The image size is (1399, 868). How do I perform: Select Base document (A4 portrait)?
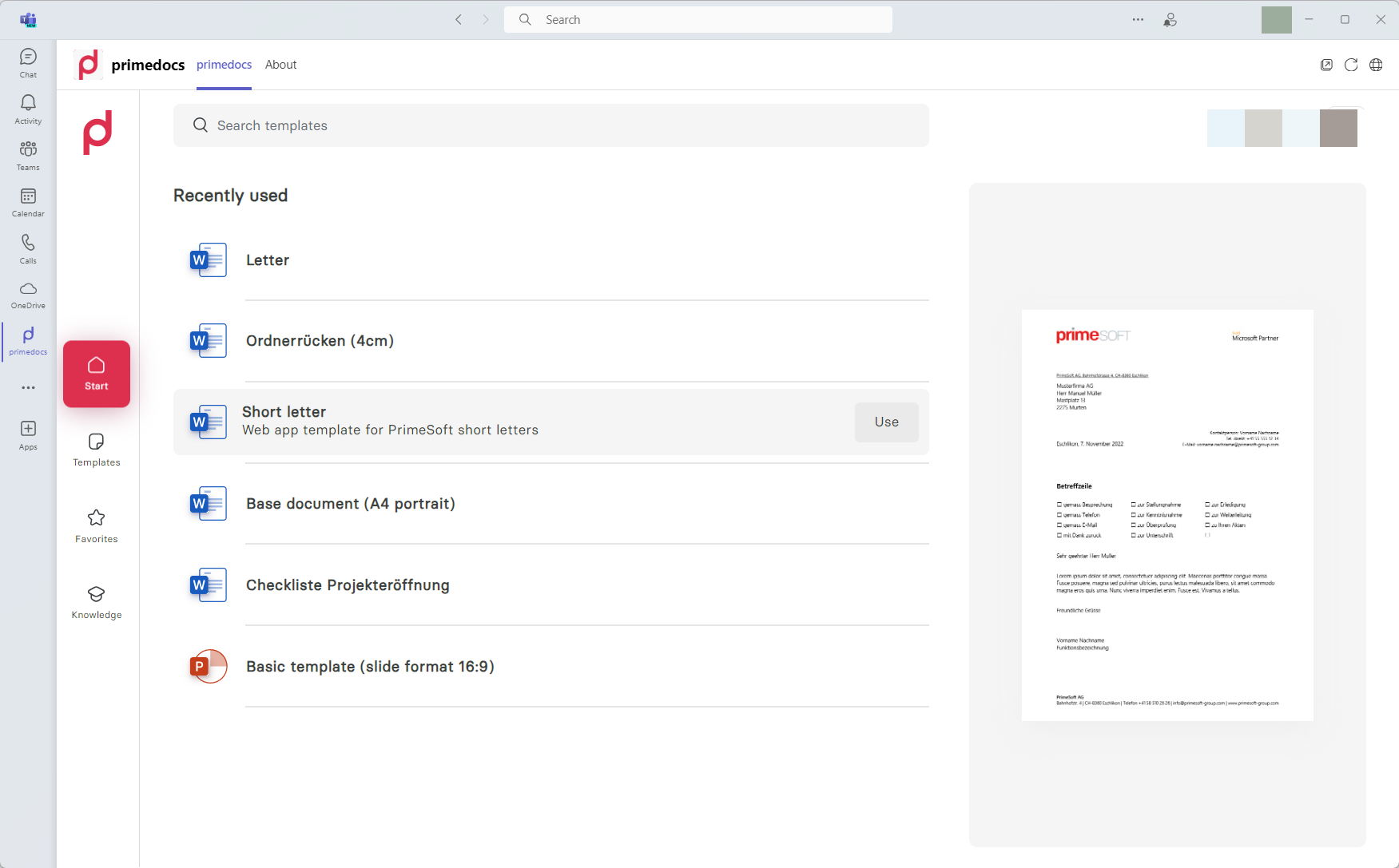pyautogui.click(x=551, y=504)
